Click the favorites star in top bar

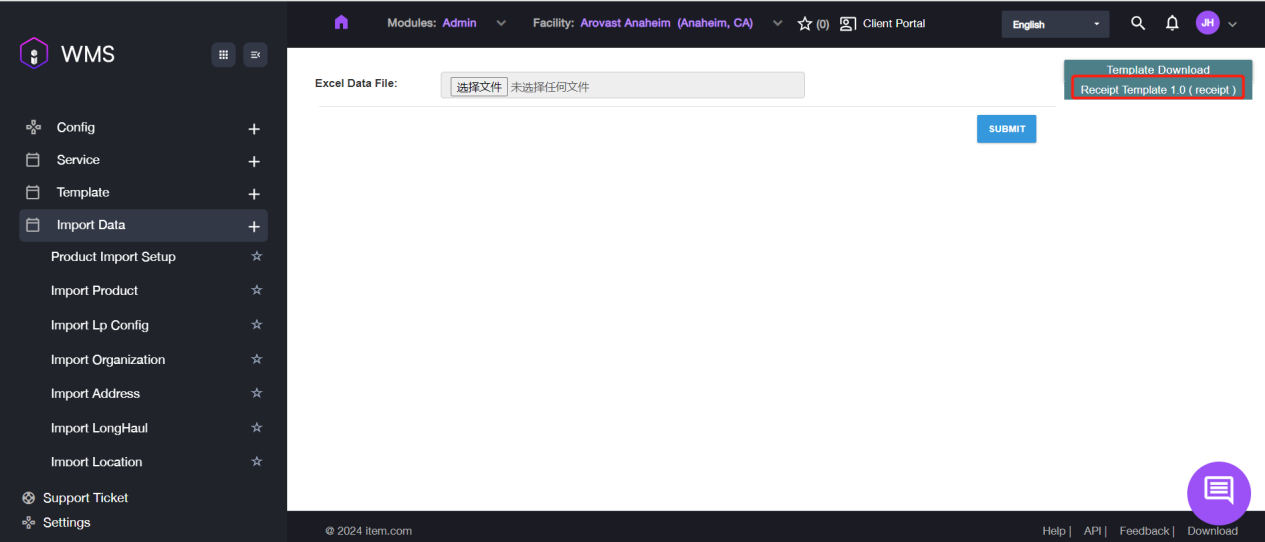tap(805, 24)
